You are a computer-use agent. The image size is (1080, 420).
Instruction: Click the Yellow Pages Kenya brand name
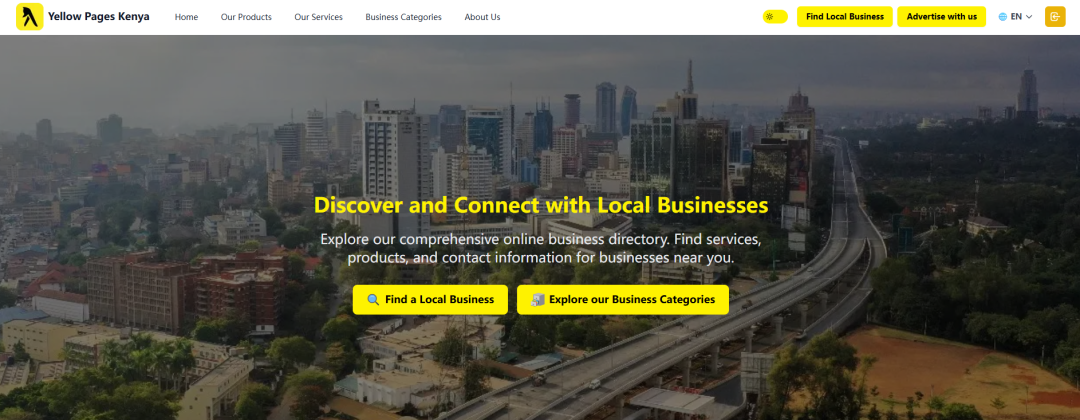coord(98,17)
